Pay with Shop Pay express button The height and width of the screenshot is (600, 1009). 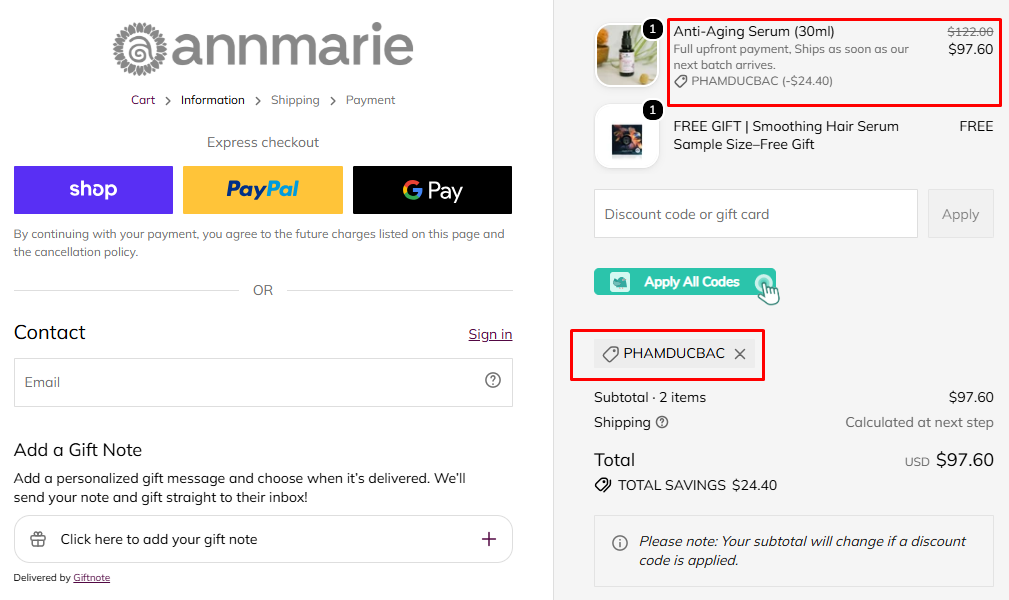(x=93, y=190)
